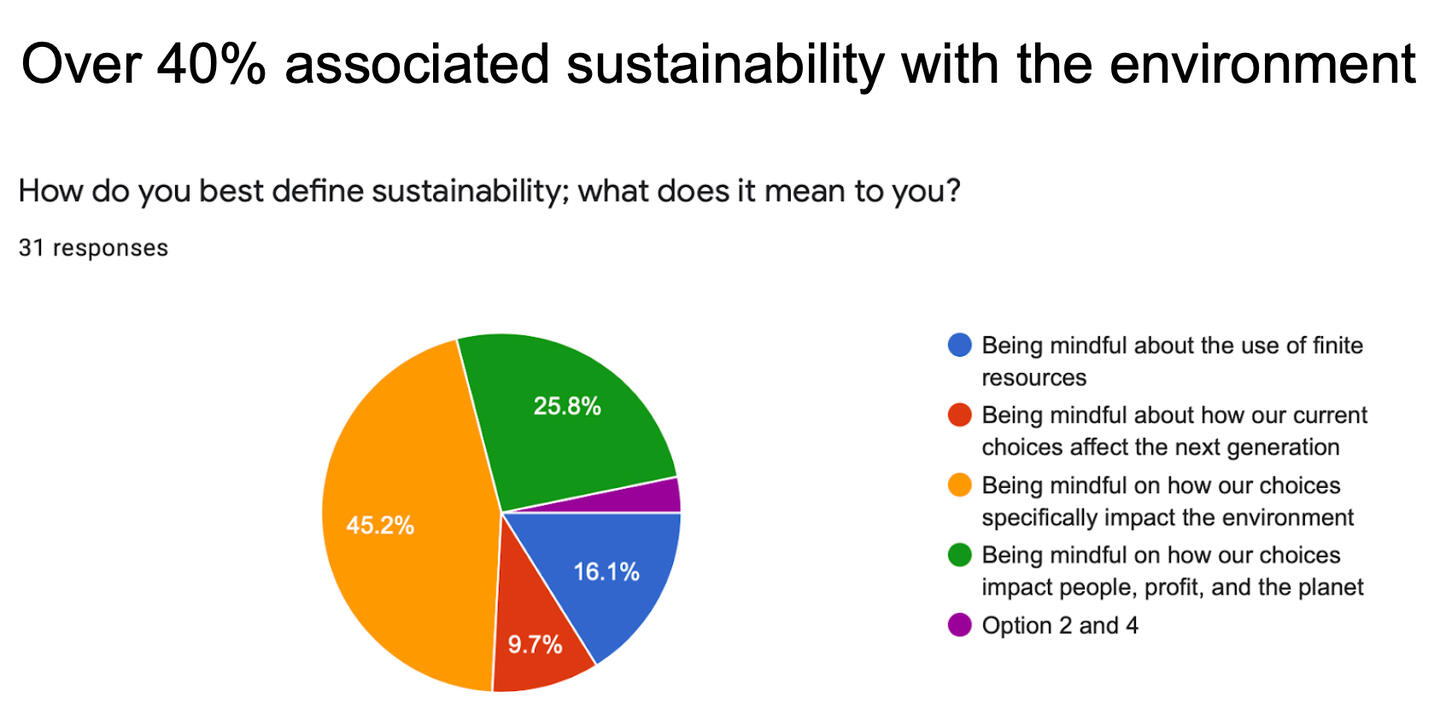Image resolution: width=1440 pixels, height=715 pixels.
Task: Click the 'Option 2 and 4' legend label
Action: click(x=1060, y=627)
